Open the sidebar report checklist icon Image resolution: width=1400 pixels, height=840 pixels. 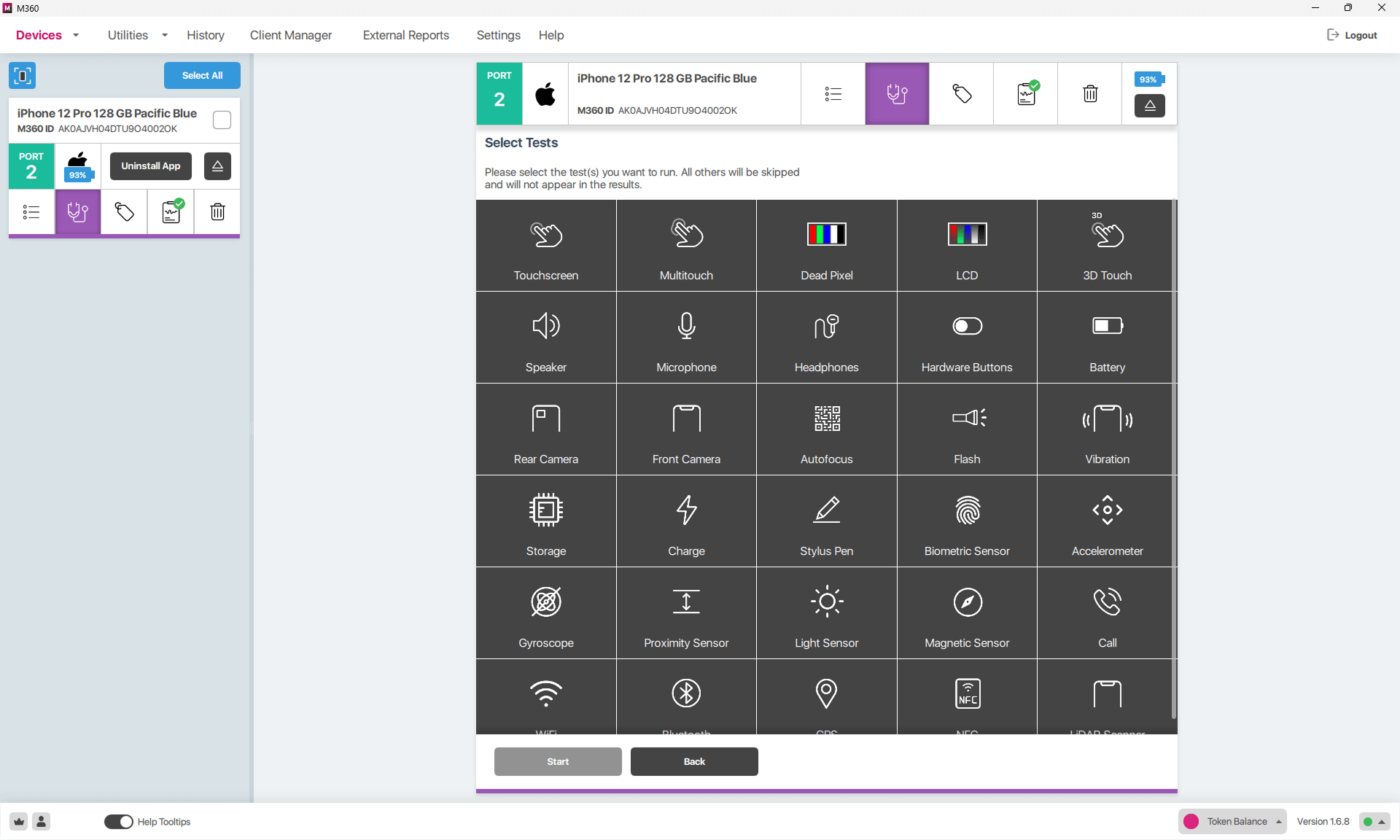click(x=171, y=212)
